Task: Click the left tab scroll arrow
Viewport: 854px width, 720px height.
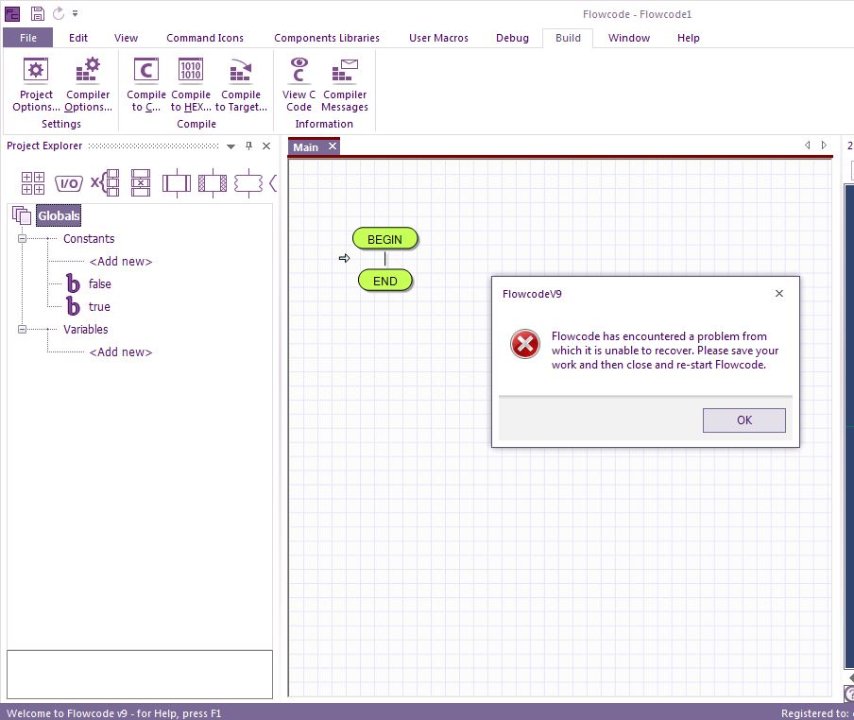Action: [x=808, y=145]
